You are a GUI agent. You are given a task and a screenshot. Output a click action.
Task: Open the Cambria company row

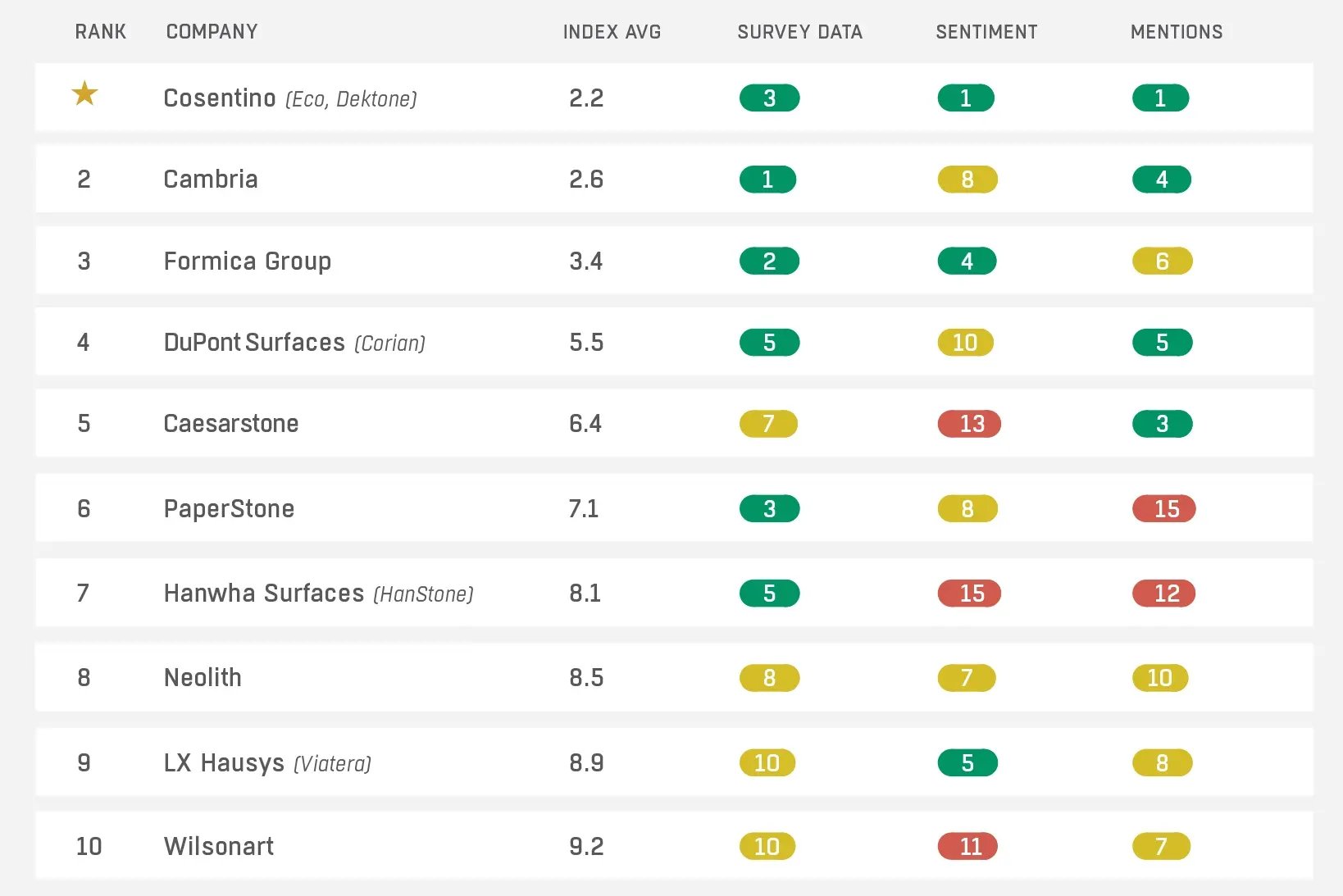[211, 180]
